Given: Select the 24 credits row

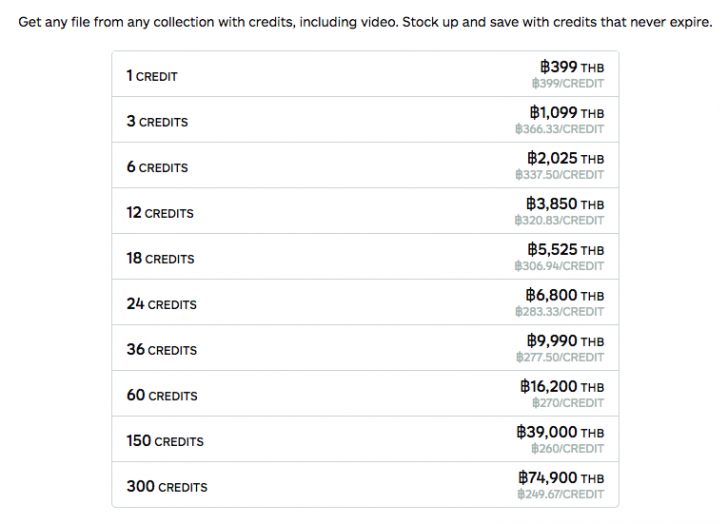Looking at the screenshot, I should tap(365, 302).
